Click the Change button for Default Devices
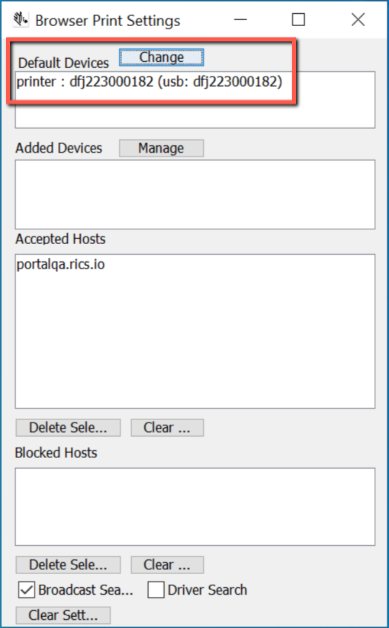 [x=161, y=57]
